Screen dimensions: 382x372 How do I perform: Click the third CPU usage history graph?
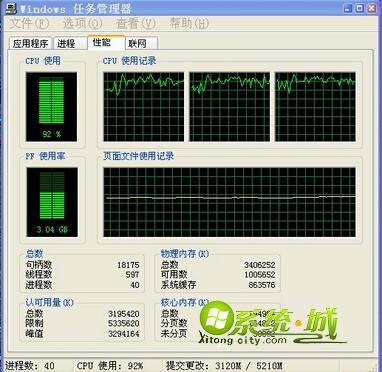tap(315, 107)
